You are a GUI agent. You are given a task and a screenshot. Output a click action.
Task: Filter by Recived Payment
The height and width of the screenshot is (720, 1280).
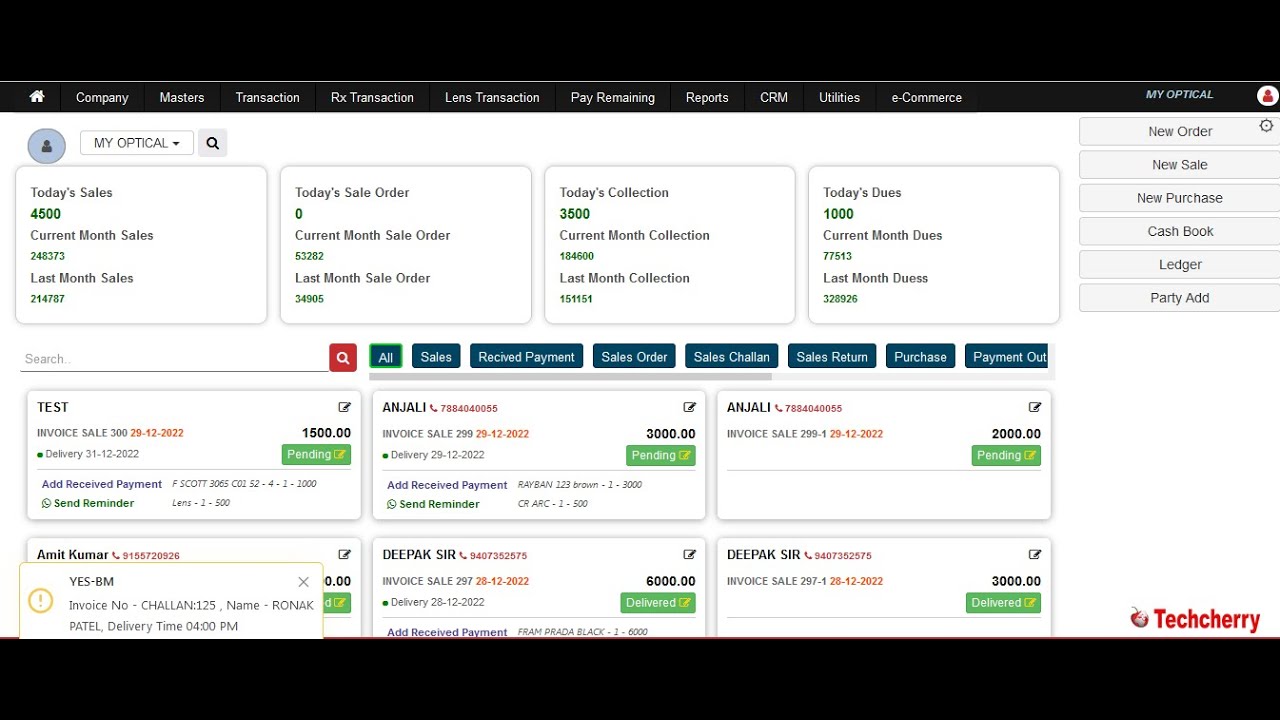[x=526, y=357]
